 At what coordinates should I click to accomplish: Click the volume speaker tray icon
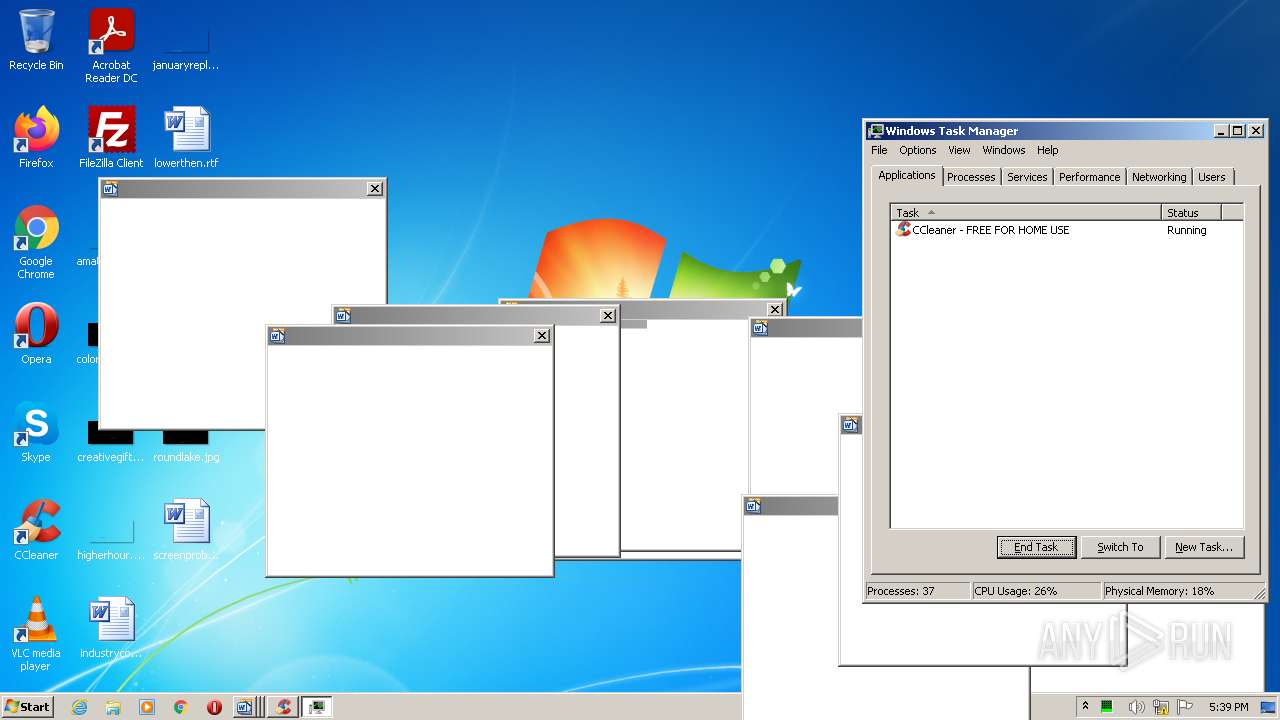coord(1136,707)
